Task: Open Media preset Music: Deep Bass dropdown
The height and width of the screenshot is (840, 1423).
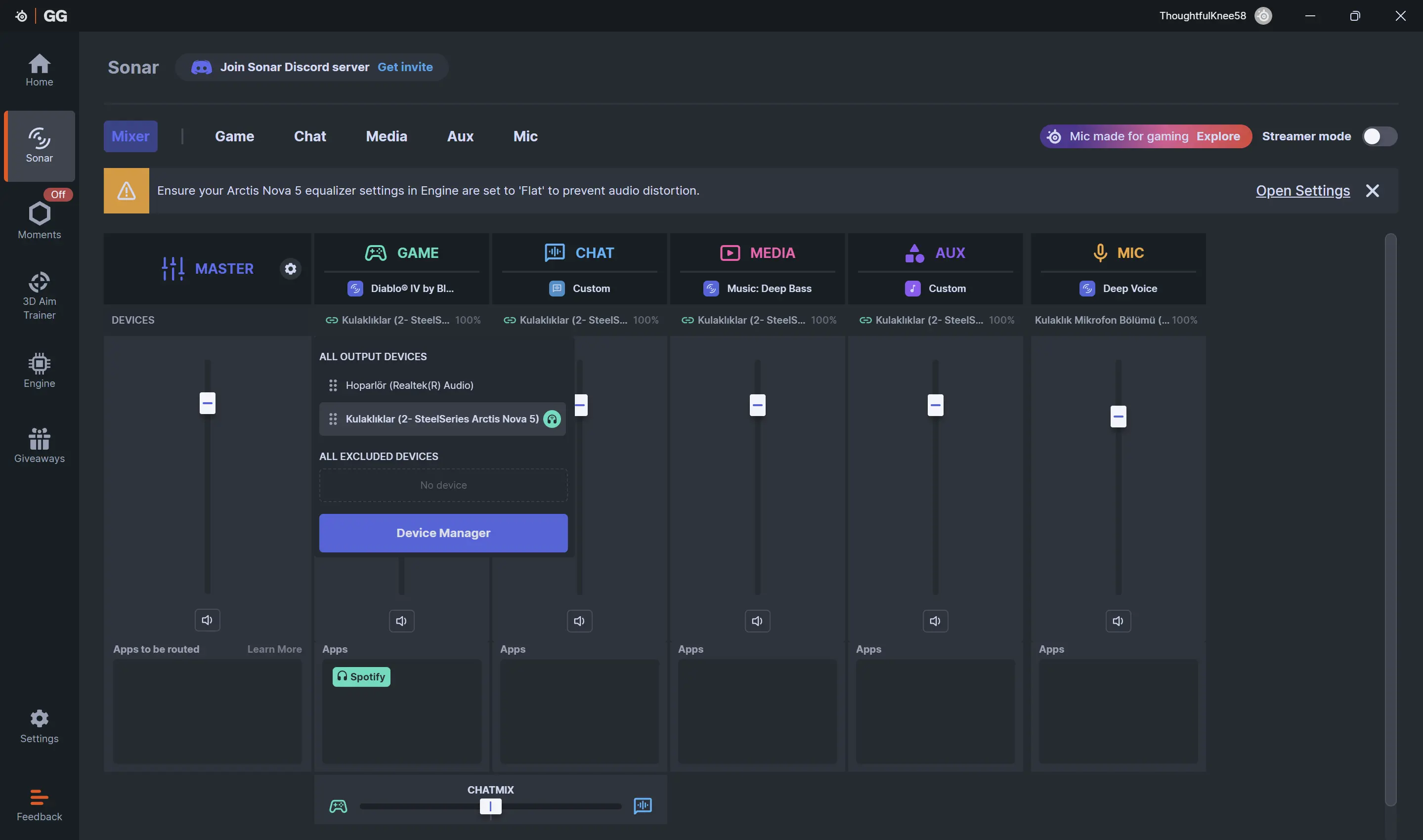Action: tap(757, 289)
